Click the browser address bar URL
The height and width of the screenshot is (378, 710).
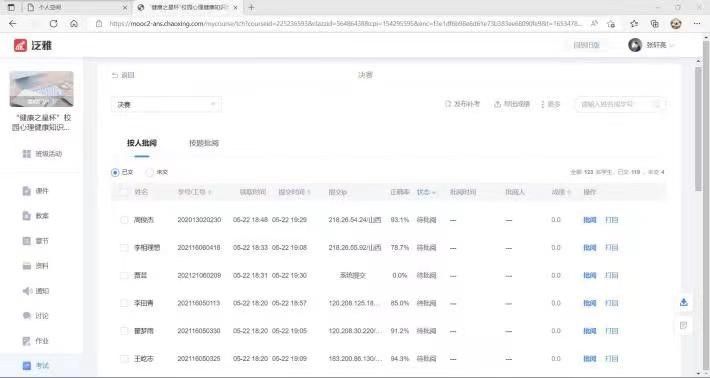tap(346, 24)
